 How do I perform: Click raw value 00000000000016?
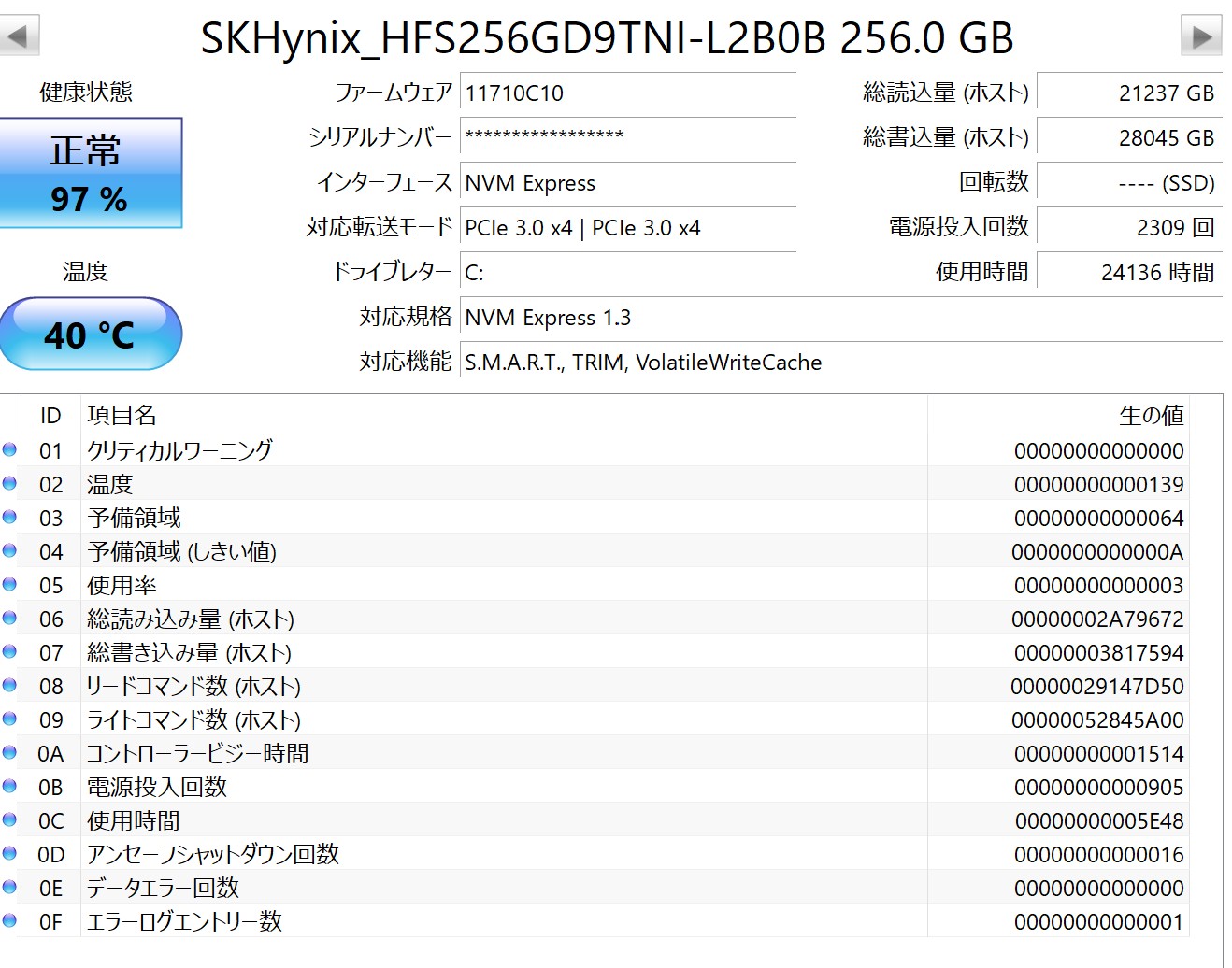(1099, 855)
